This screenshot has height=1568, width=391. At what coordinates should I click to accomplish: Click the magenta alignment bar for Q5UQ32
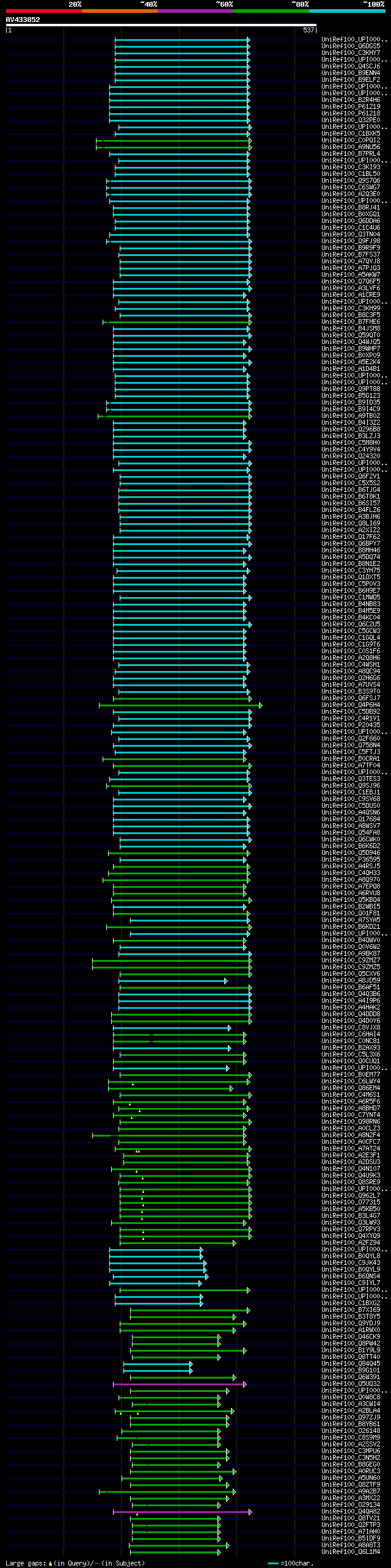(180, 1384)
